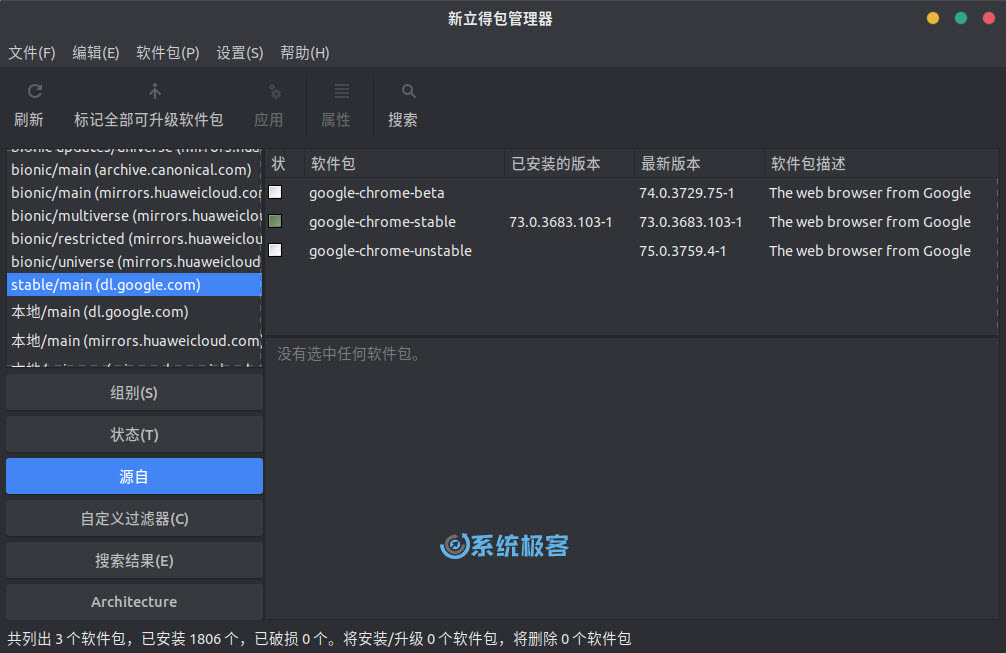Select the bionic/restricted origin entry
Viewport: 1006px width, 653px height.
(133, 239)
